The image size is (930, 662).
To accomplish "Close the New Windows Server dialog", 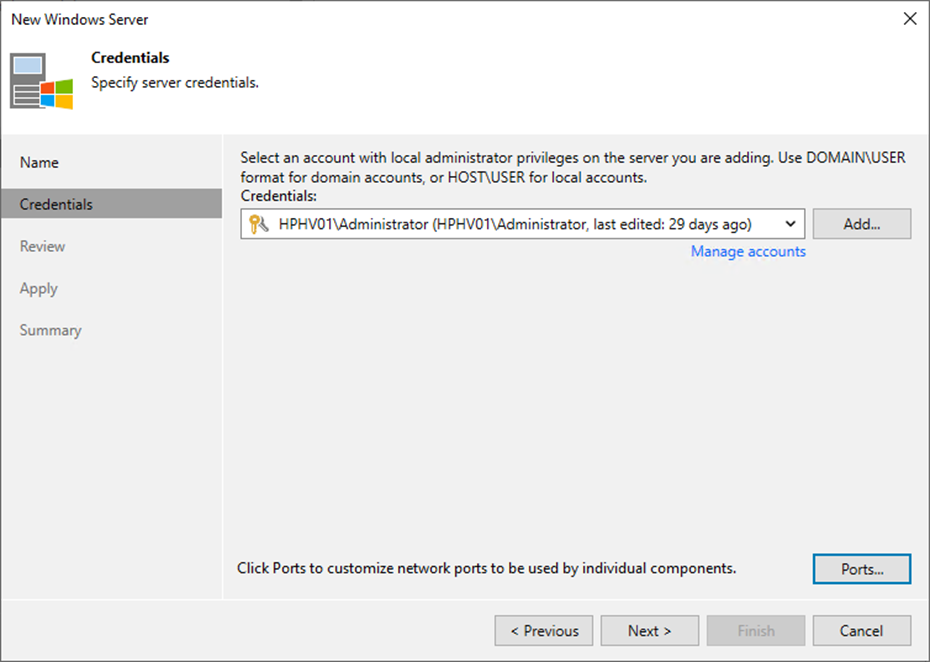I will coord(910,19).
